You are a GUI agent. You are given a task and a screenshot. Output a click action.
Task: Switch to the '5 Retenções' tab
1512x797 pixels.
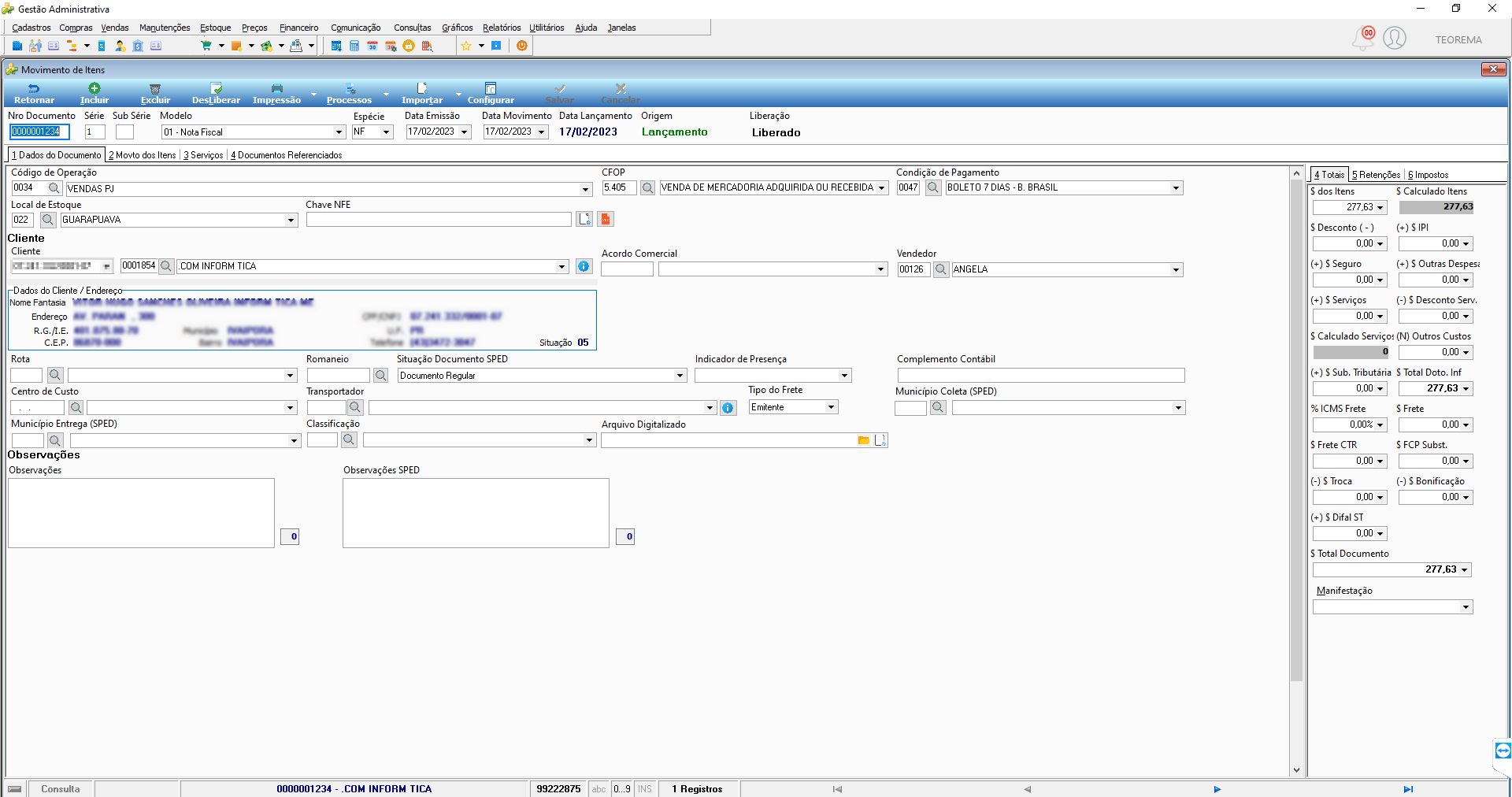1377,175
